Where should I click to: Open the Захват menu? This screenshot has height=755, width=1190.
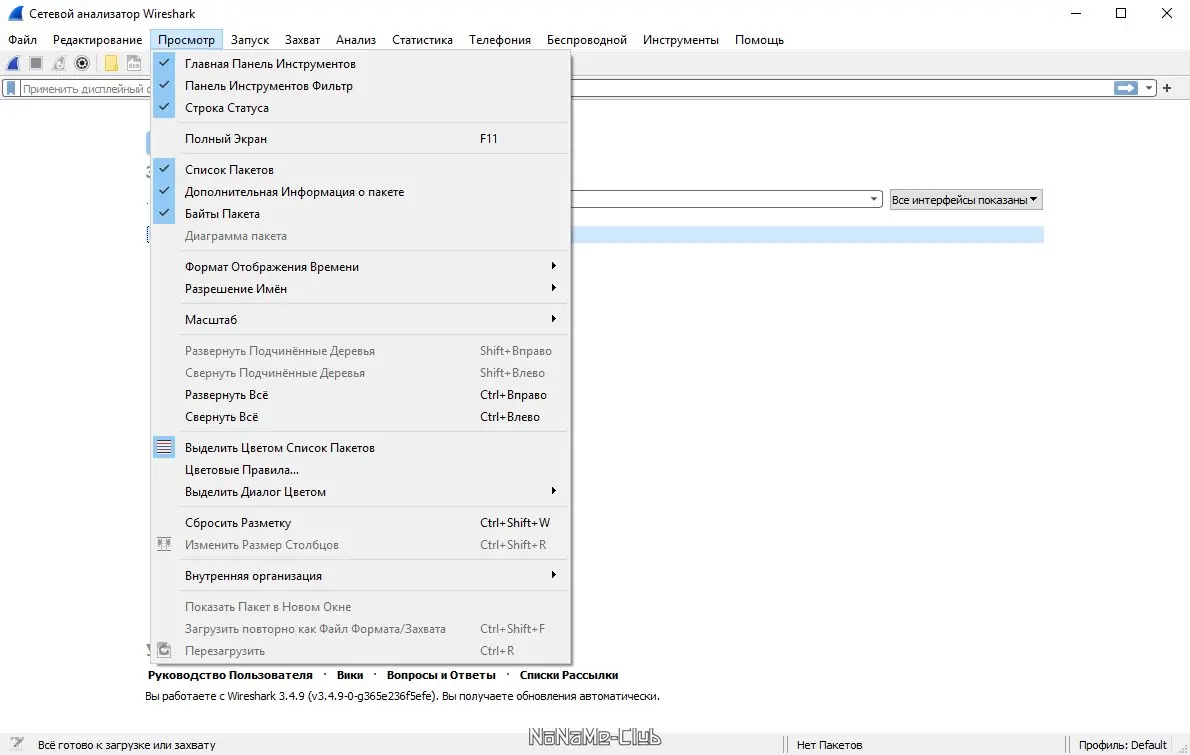[302, 39]
